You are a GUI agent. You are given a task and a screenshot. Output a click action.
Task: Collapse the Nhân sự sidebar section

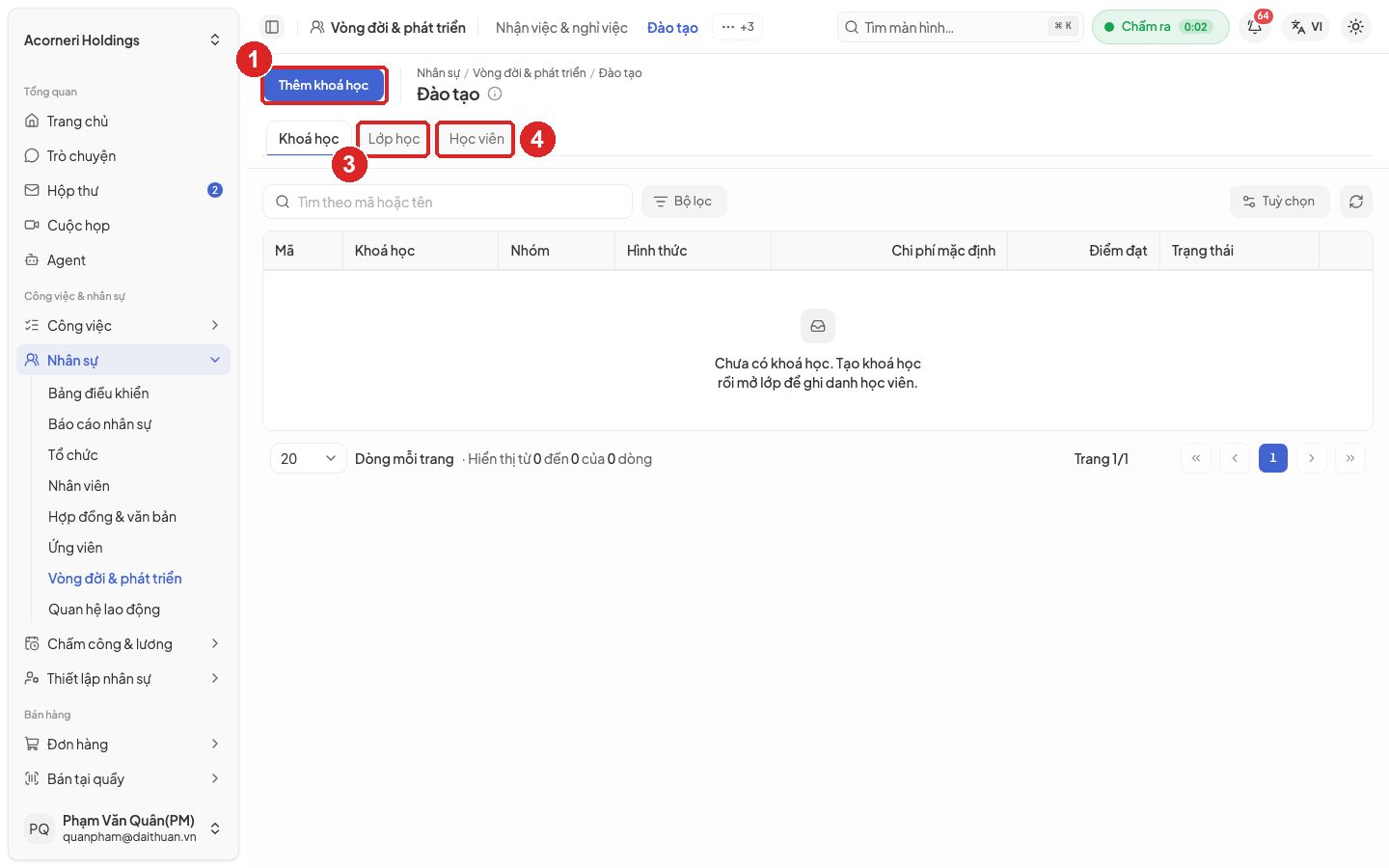(123, 360)
